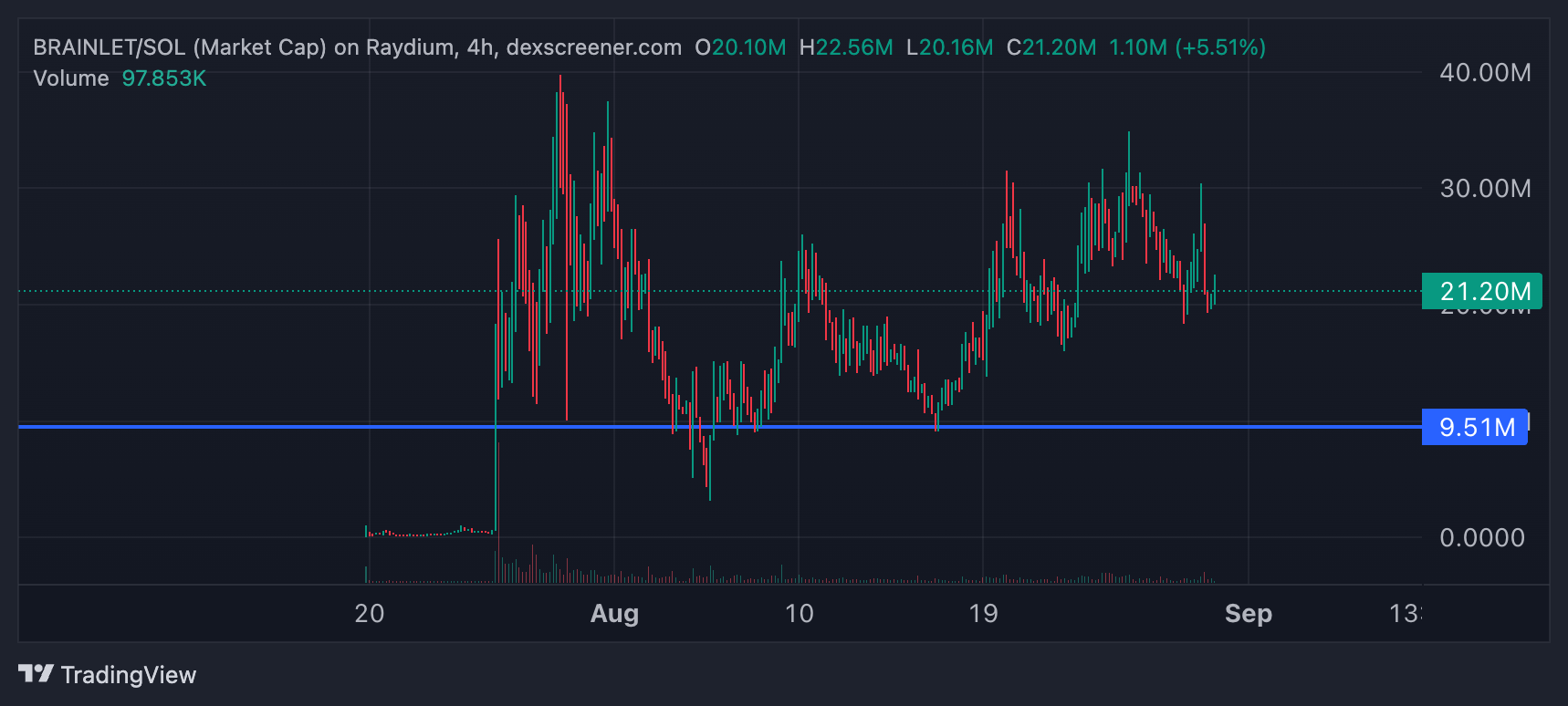Click the 30.00M price axis label
Image resolution: width=1568 pixels, height=706 pixels.
click(1485, 189)
